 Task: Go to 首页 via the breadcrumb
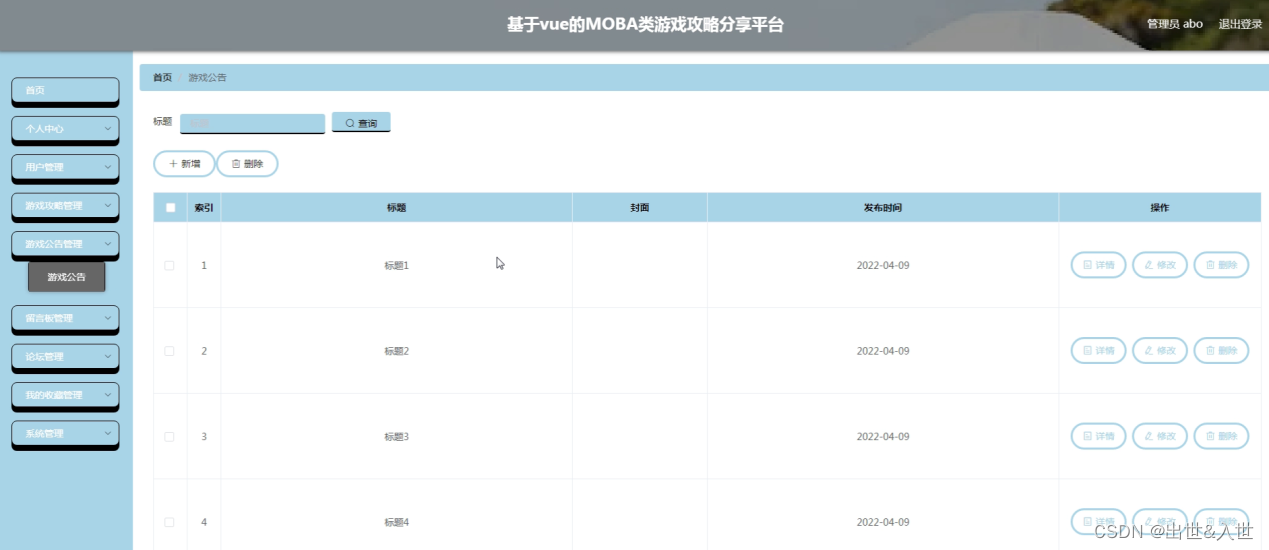(x=162, y=77)
